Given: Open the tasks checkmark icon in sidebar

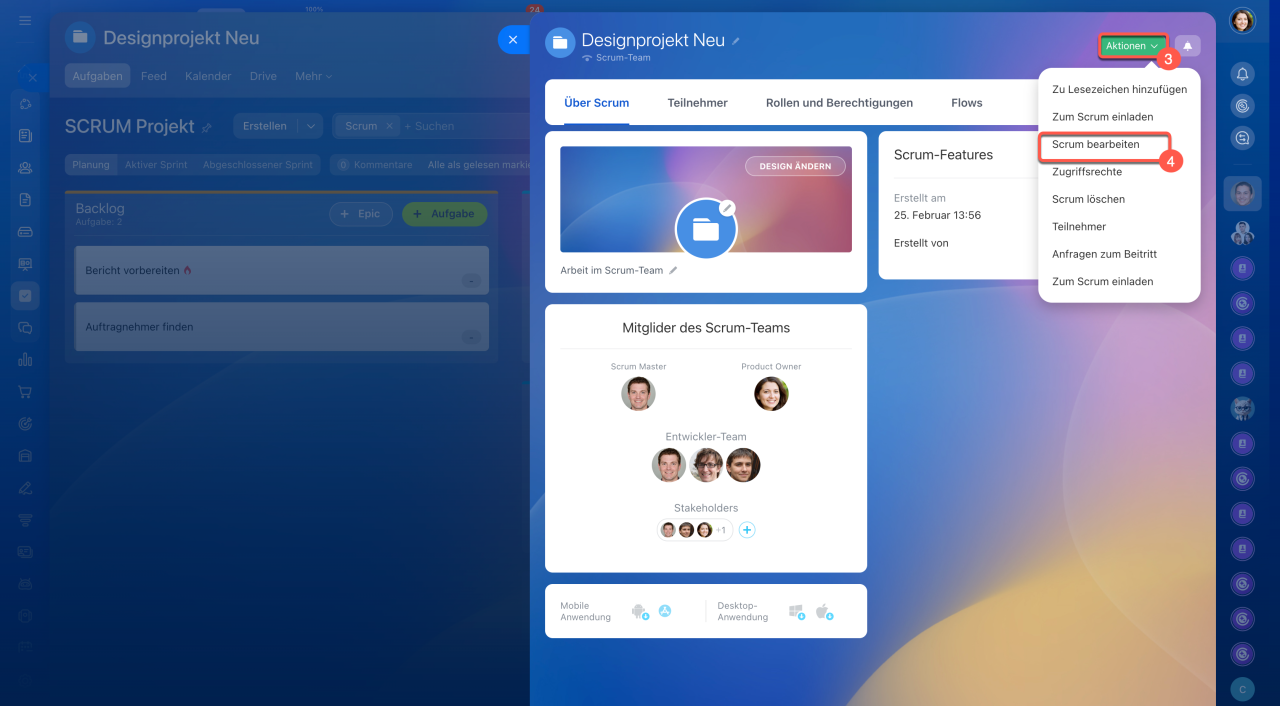Looking at the screenshot, I should [25, 296].
